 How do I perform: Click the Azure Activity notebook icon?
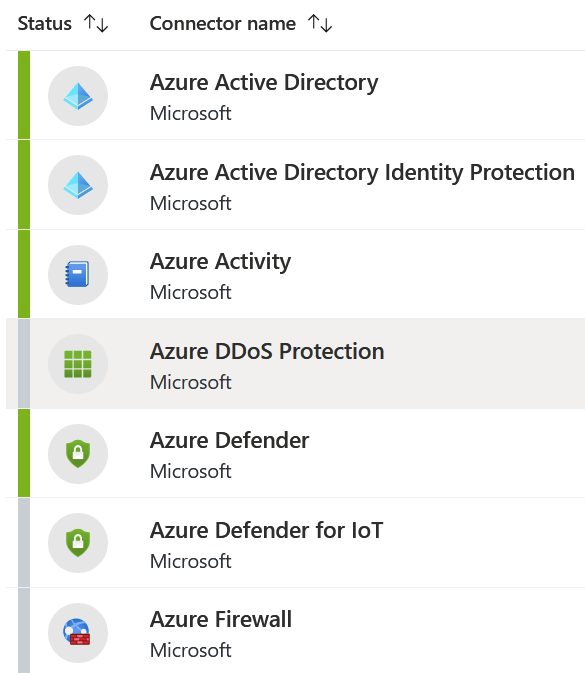click(78, 275)
